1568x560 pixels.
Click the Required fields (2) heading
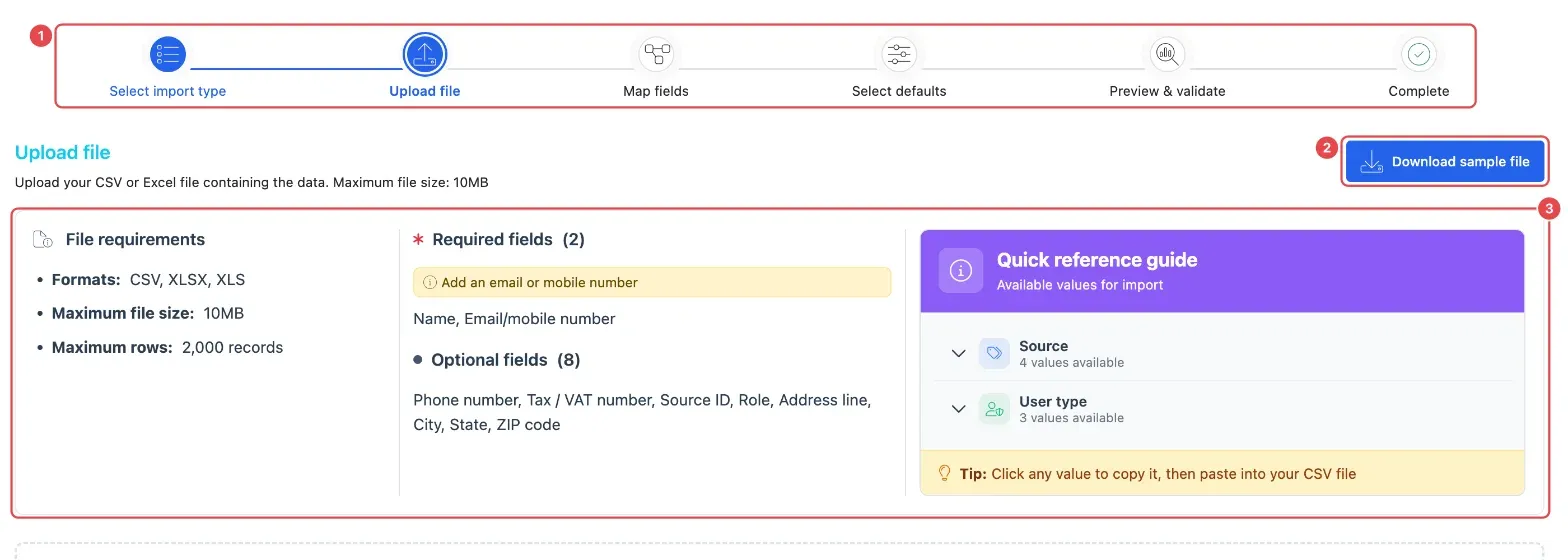[508, 240]
